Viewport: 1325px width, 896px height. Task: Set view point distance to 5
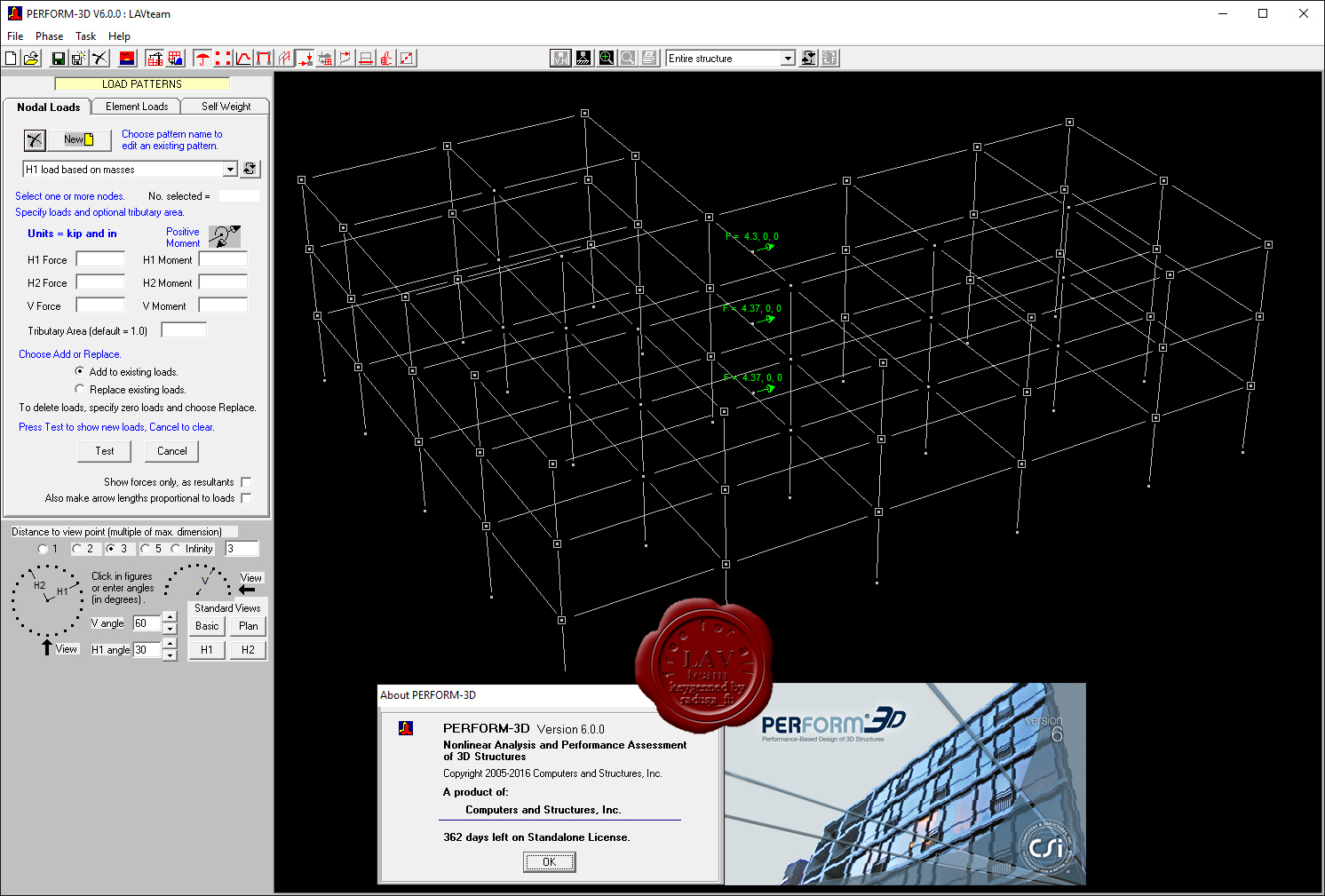pos(146,549)
